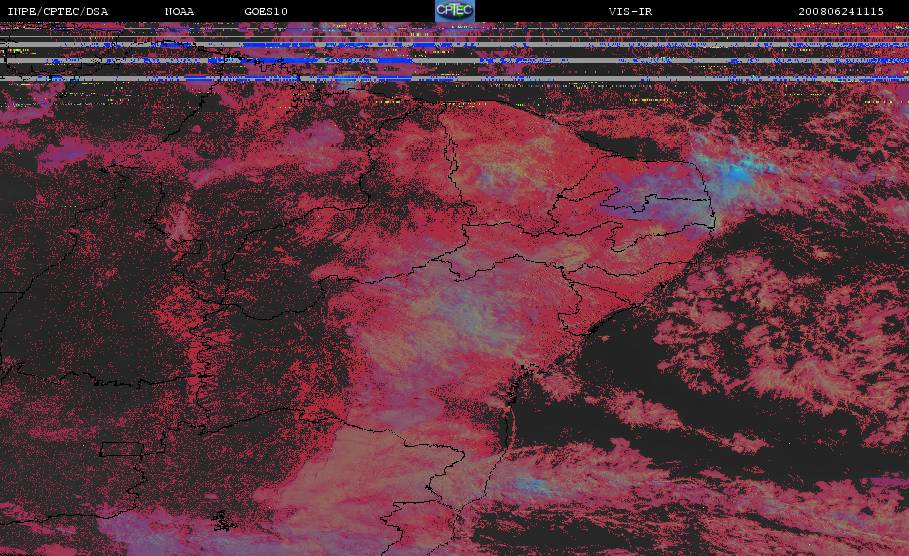Click the 200806241115 timestamp text
This screenshot has width=909, height=556.
841,12
